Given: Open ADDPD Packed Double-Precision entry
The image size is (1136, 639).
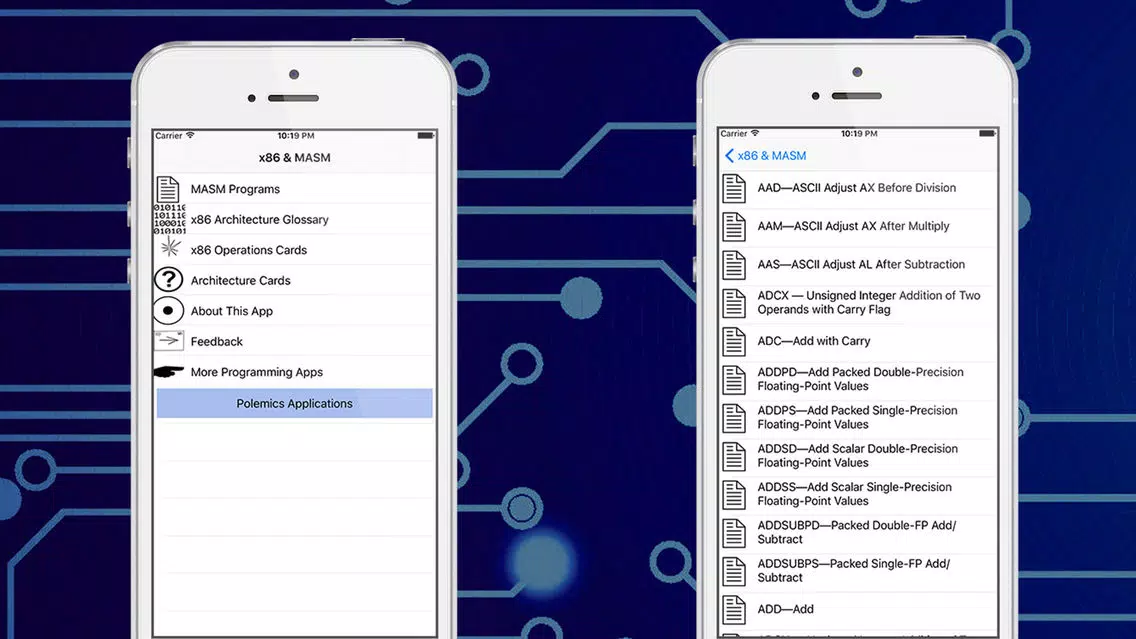Looking at the screenshot, I should click(x=858, y=380).
